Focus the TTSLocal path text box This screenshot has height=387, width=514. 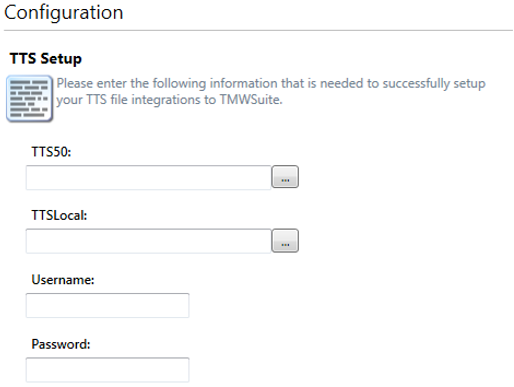click(148, 241)
